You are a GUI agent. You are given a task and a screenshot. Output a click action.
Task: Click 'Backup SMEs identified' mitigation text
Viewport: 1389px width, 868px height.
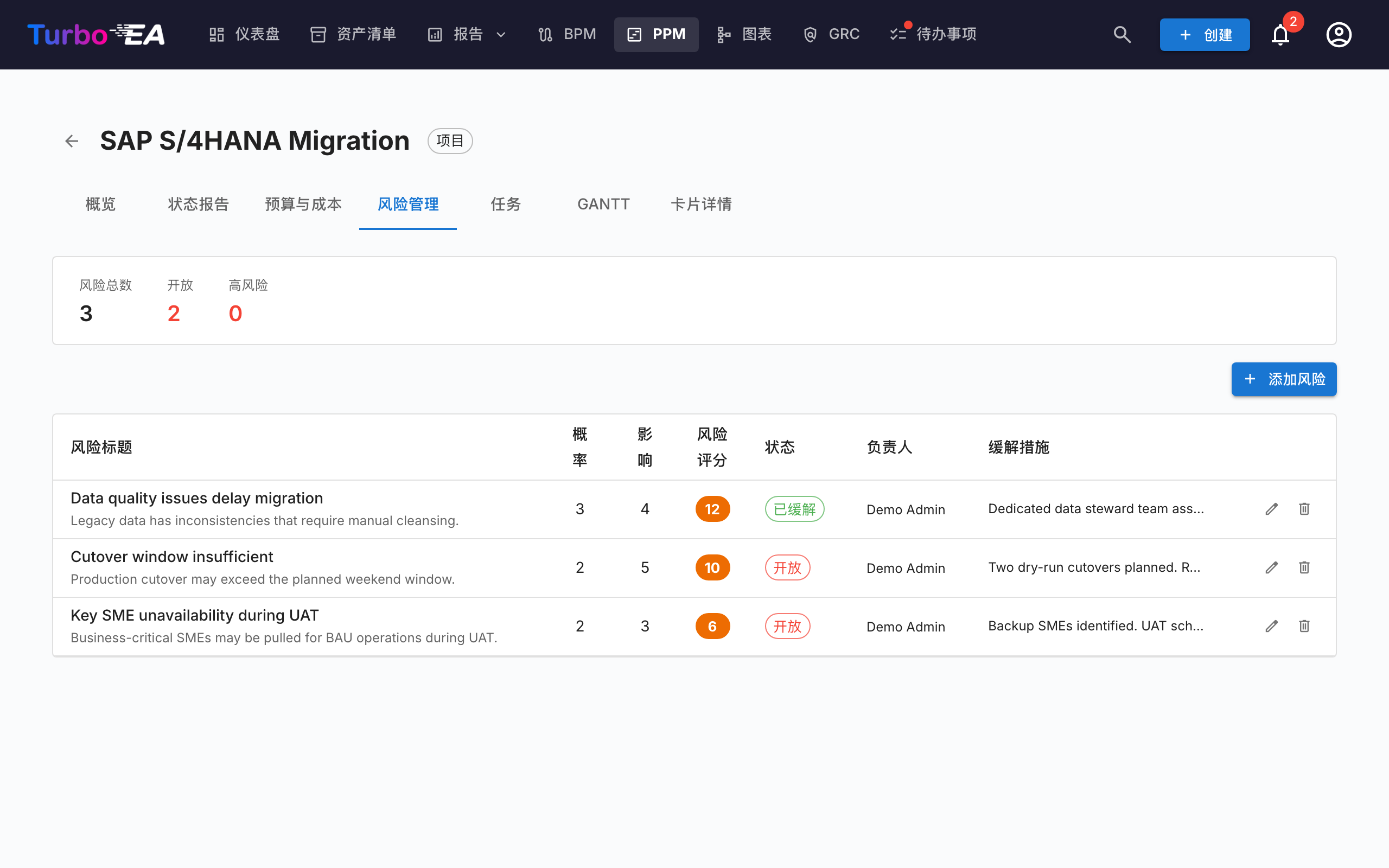[1095, 626]
